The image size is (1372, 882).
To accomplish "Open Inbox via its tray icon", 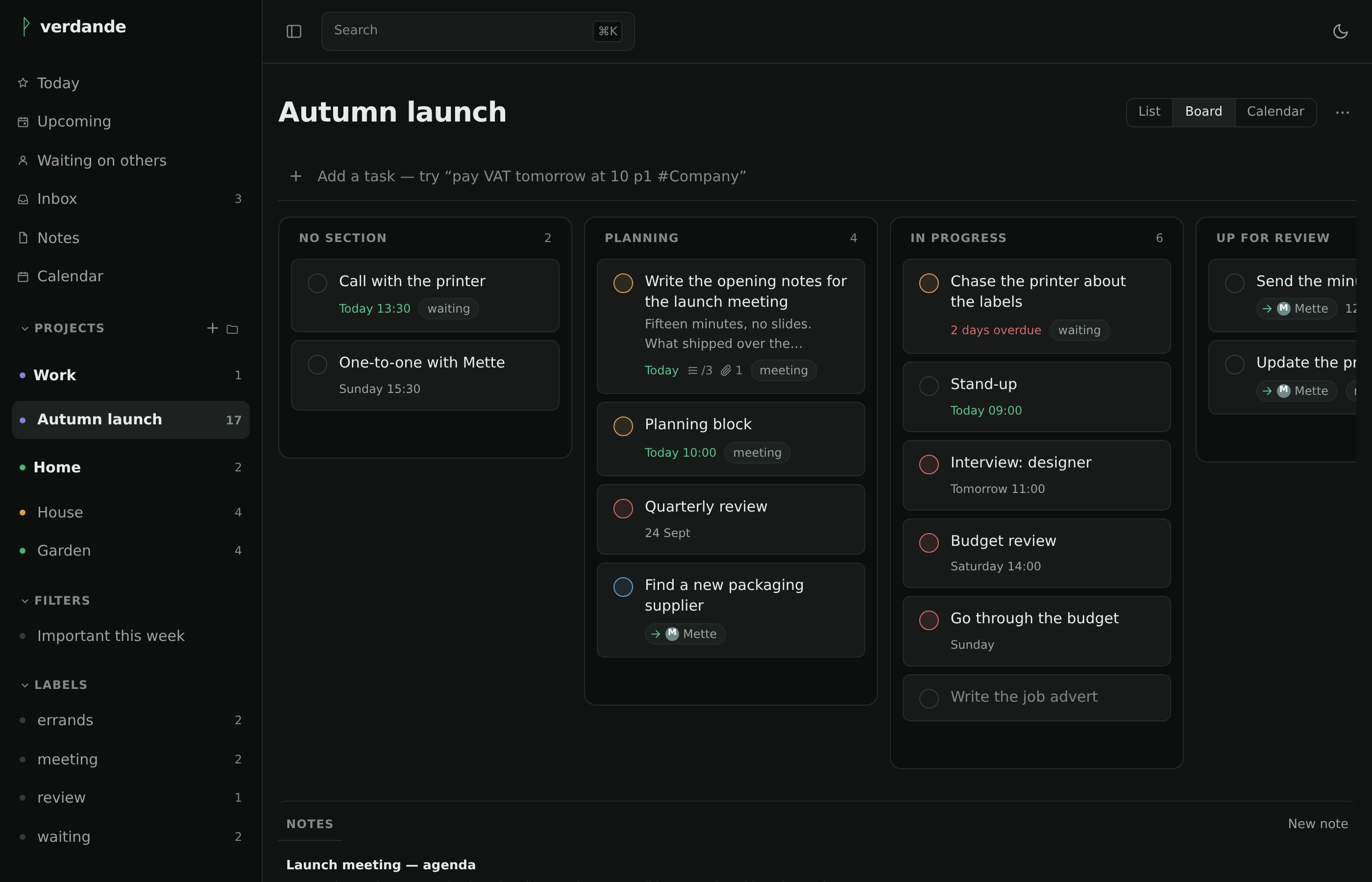I will pyautogui.click(x=23, y=199).
